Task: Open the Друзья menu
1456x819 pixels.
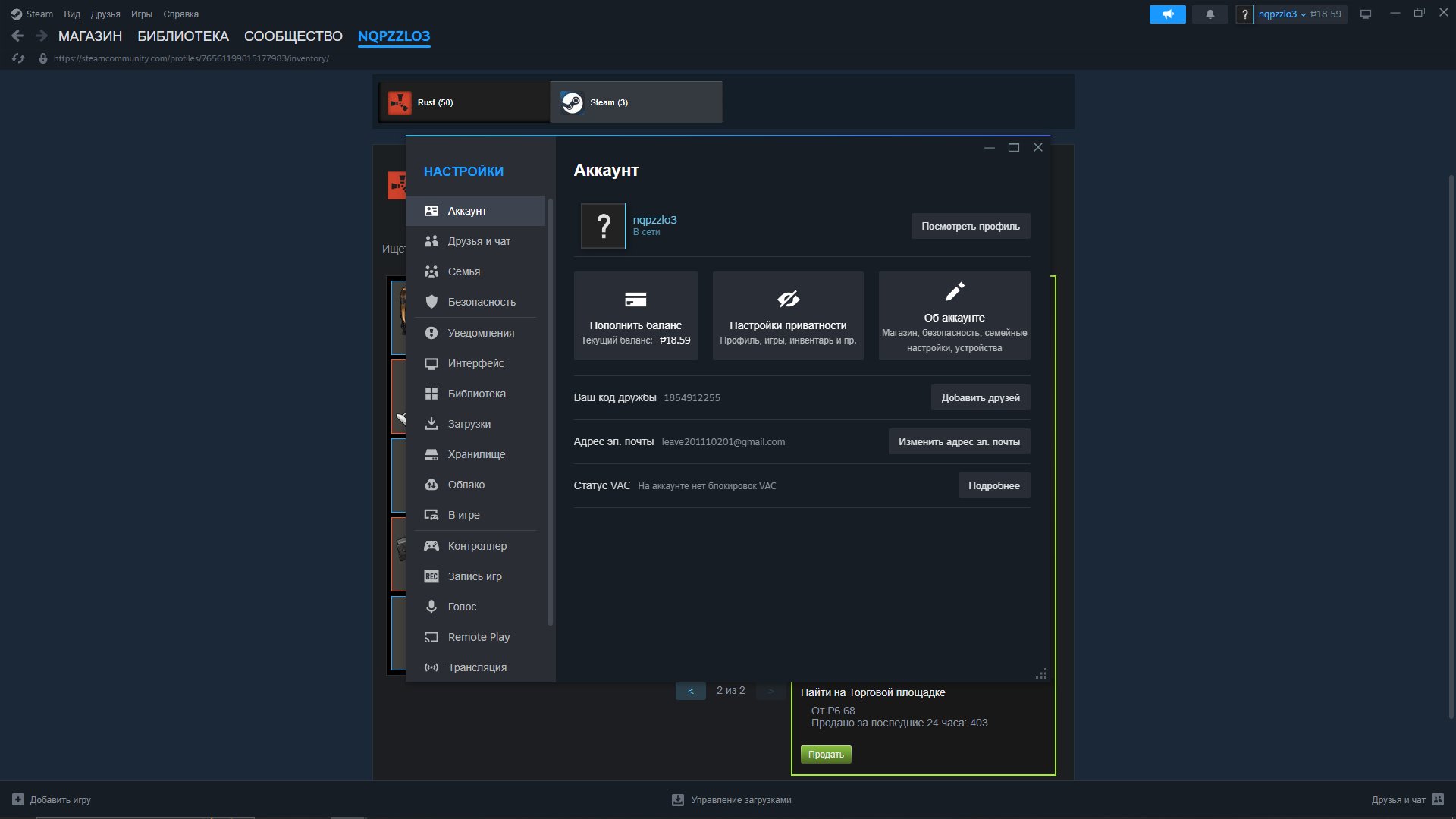Action: (105, 14)
